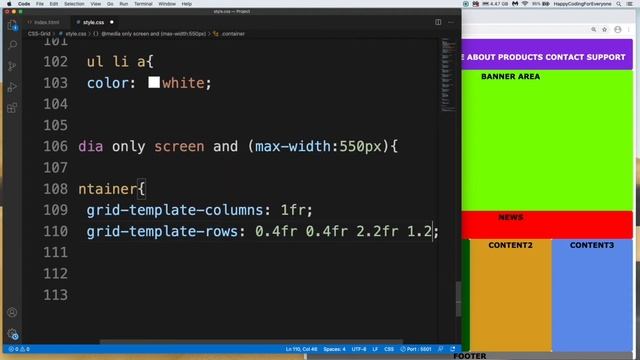Open the Selection menu

point(74,4)
